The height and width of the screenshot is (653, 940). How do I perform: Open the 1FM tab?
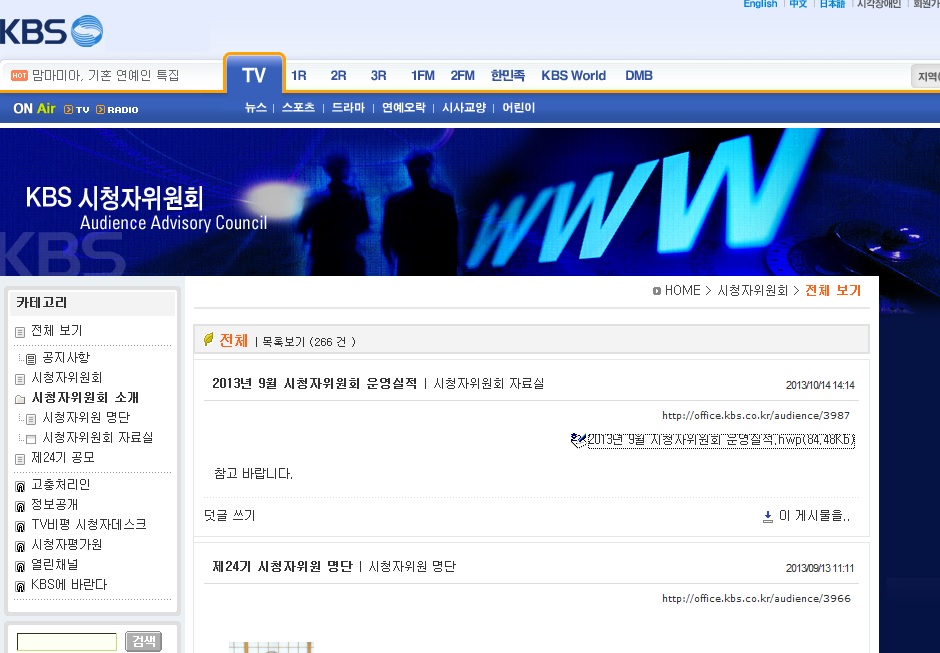point(423,76)
